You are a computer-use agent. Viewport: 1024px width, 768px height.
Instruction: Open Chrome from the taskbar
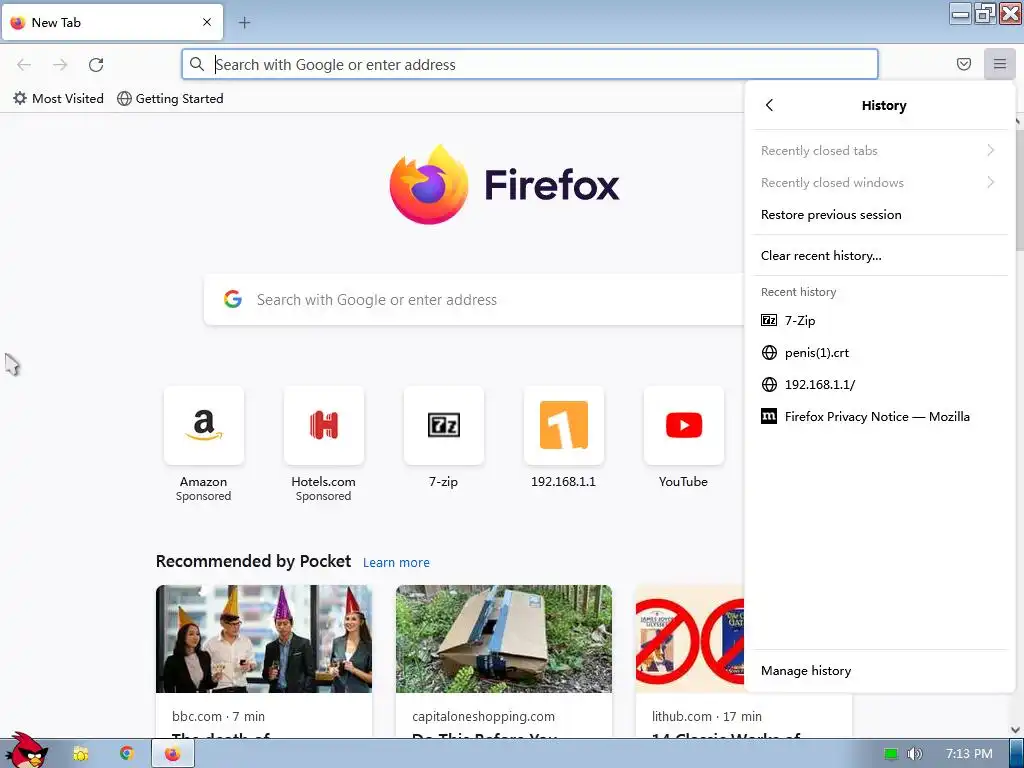127,754
